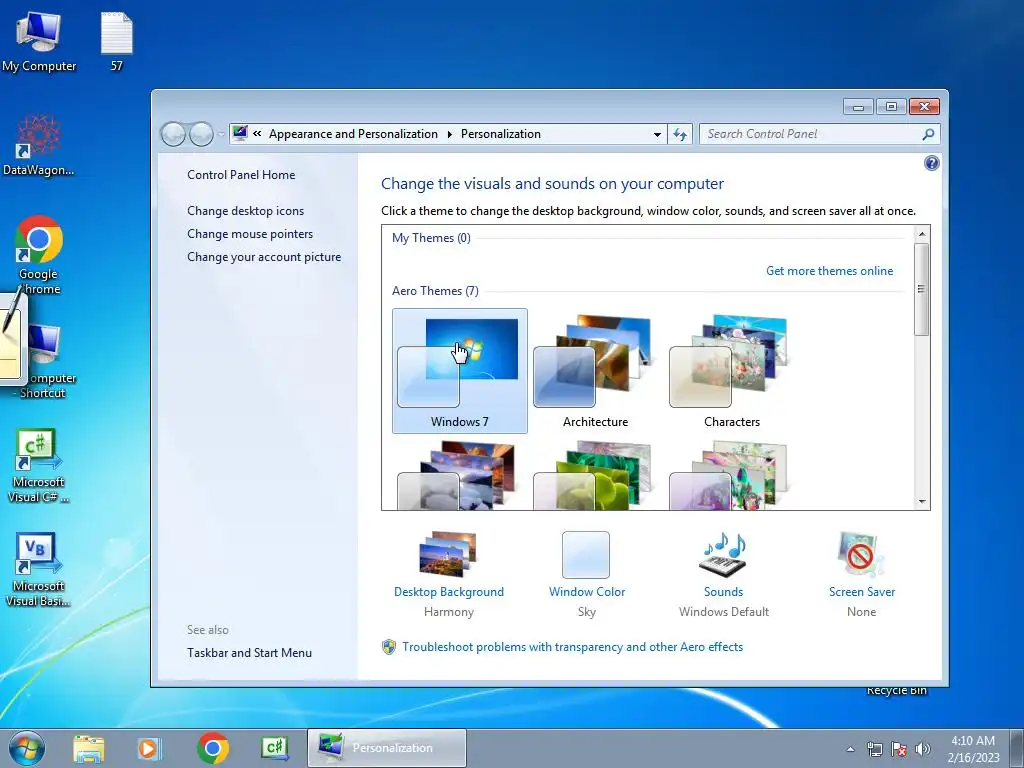Open Desktop Background settings icon
The width and height of the screenshot is (1024, 768).
point(449,554)
